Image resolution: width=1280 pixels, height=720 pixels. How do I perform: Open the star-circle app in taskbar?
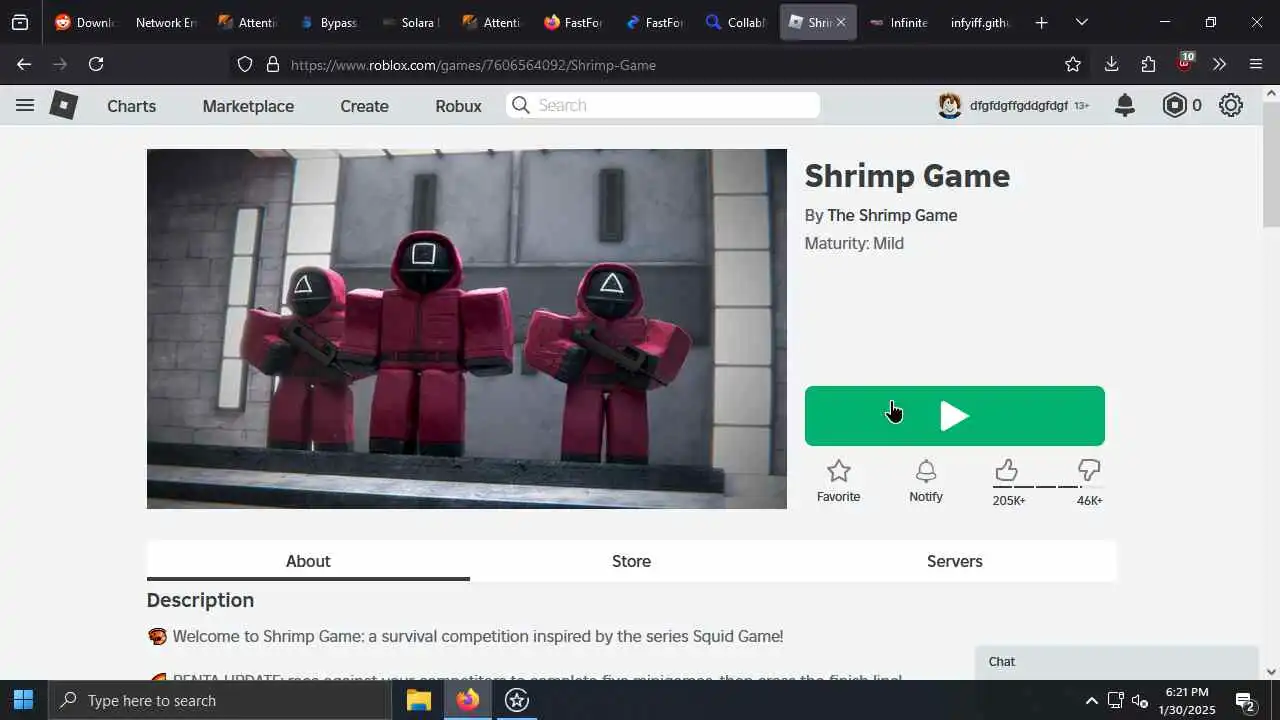(517, 700)
